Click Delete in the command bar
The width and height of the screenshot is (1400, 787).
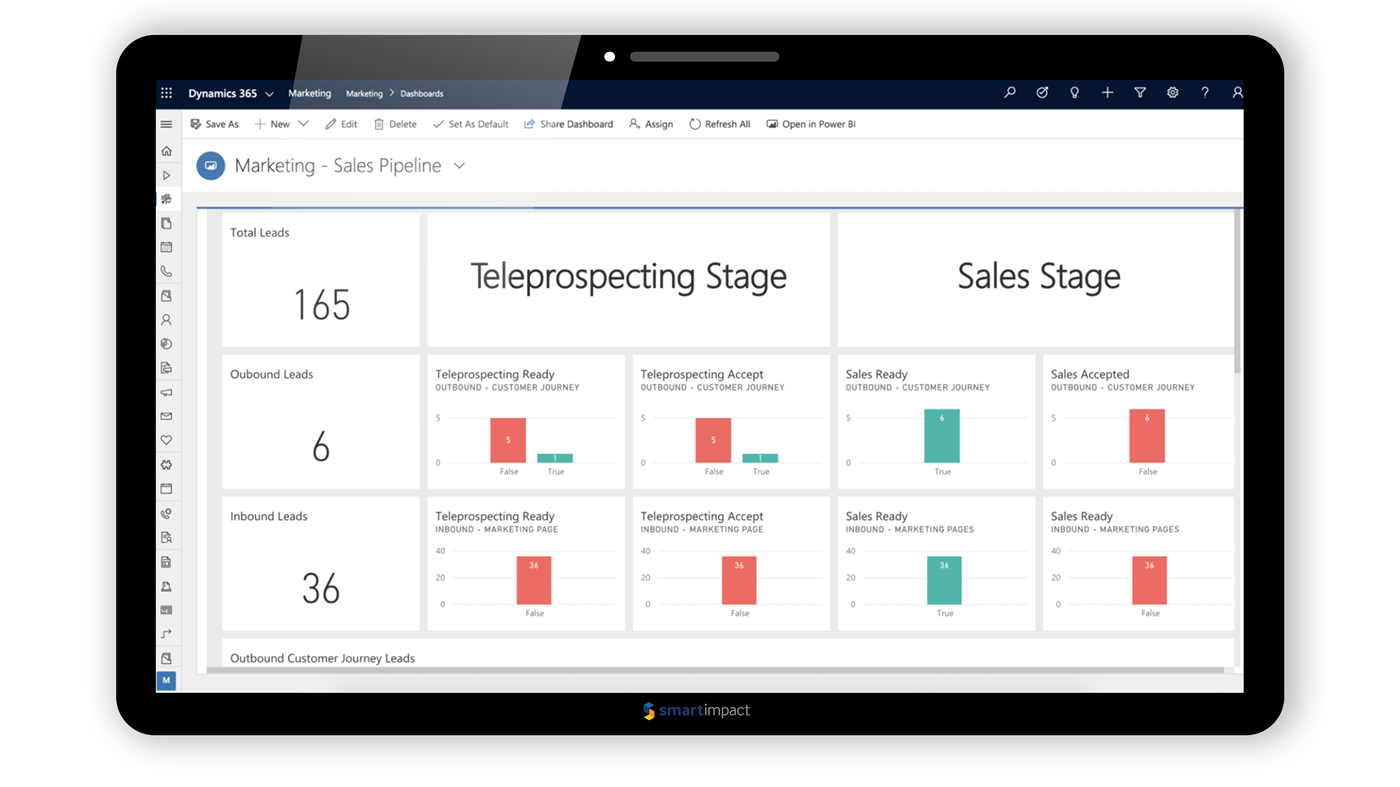click(x=395, y=124)
